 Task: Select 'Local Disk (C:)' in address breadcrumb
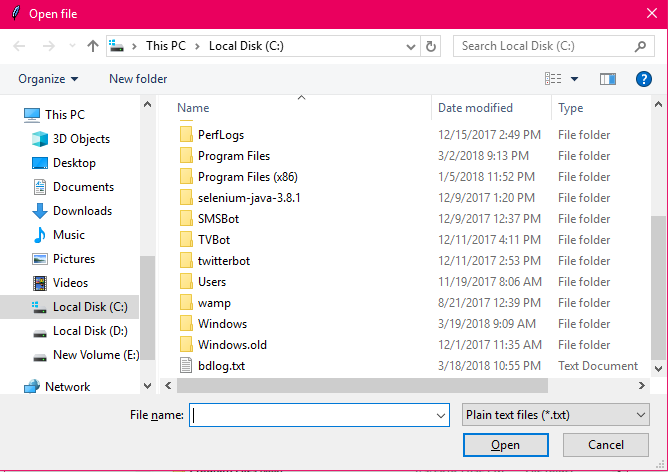pyautogui.click(x=246, y=46)
